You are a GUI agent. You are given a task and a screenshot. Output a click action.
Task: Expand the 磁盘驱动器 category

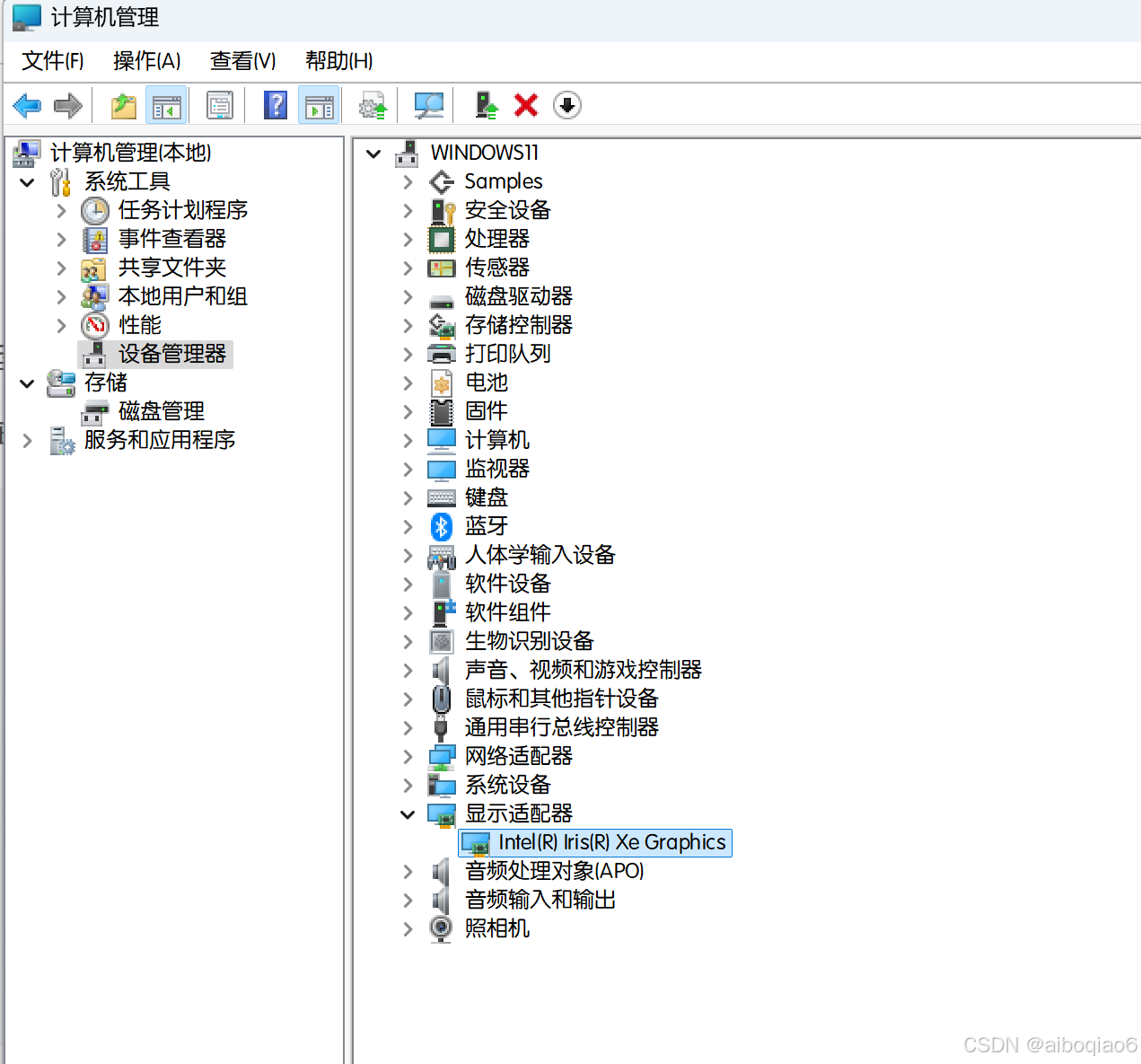[408, 296]
